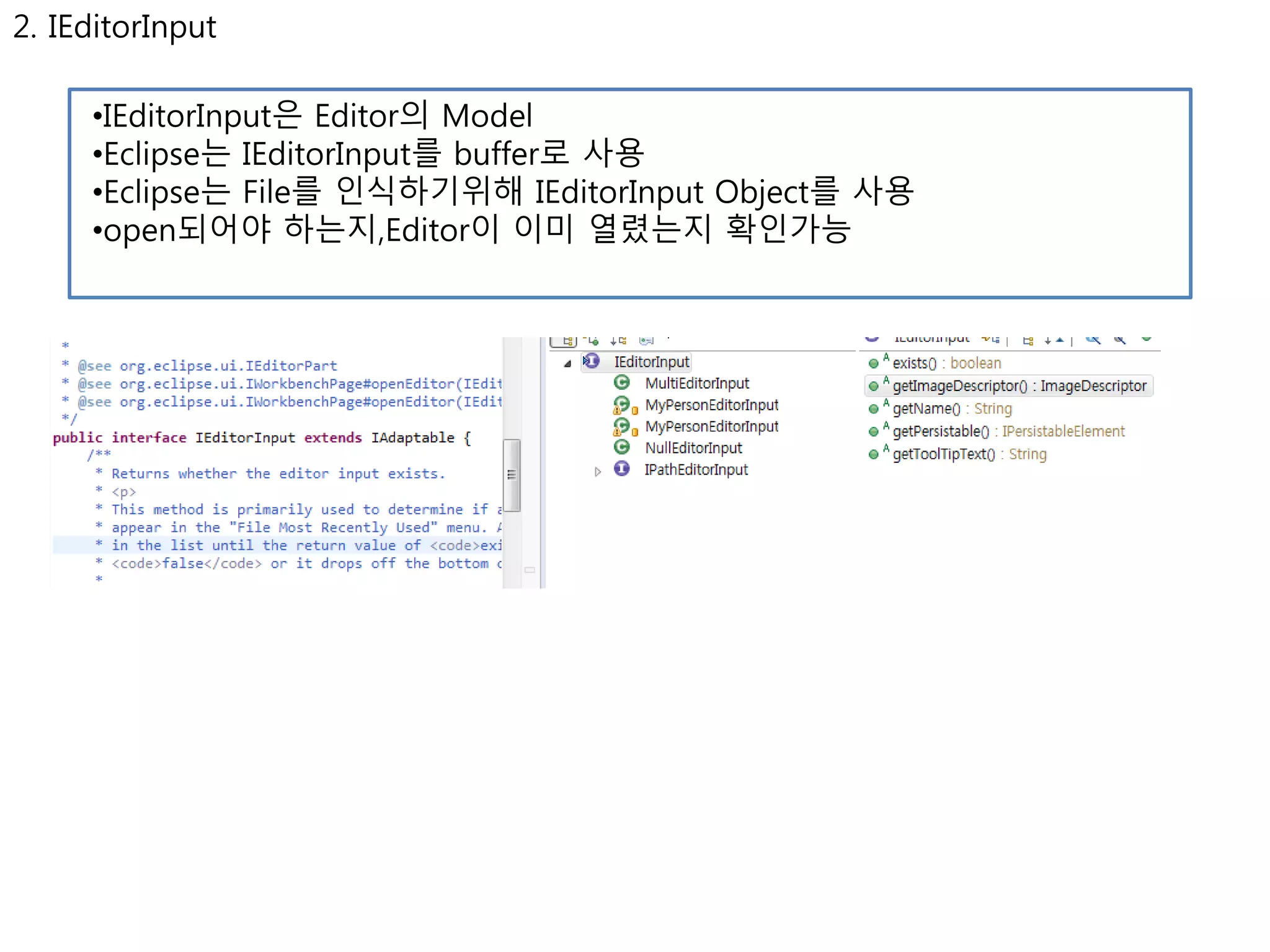This screenshot has height=952, width=1270.
Task: Click the MultiEditorInput class icon
Action: (x=622, y=382)
